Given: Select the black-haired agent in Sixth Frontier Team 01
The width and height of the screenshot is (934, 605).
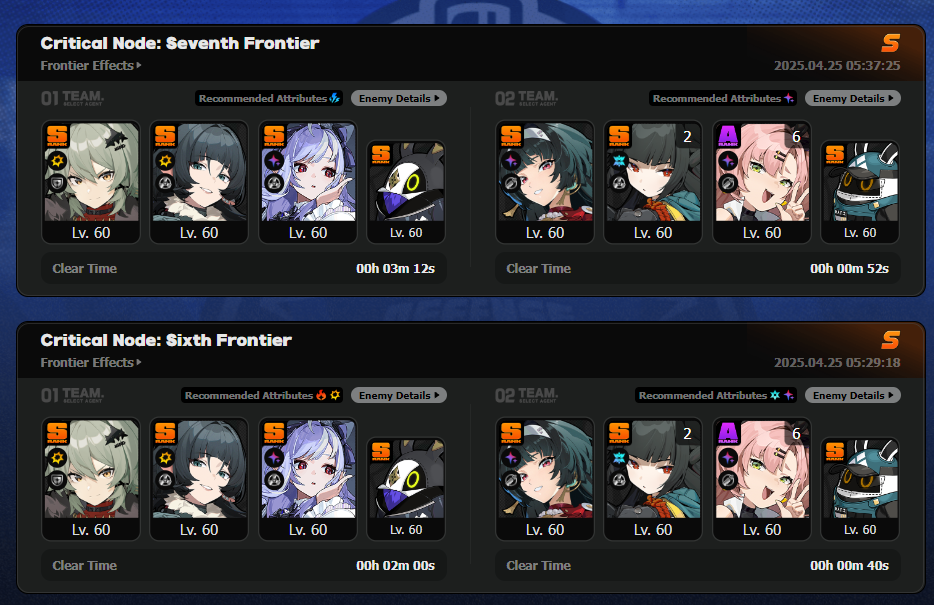Looking at the screenshot, I should (x=199, y=479).
